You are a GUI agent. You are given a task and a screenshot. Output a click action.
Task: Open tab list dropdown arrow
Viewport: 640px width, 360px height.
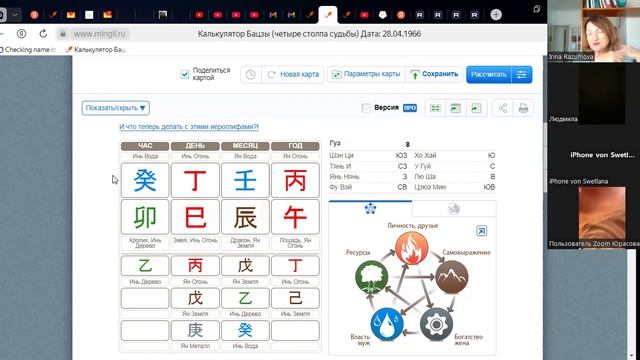pyautogui.click(x=15, y=15)
